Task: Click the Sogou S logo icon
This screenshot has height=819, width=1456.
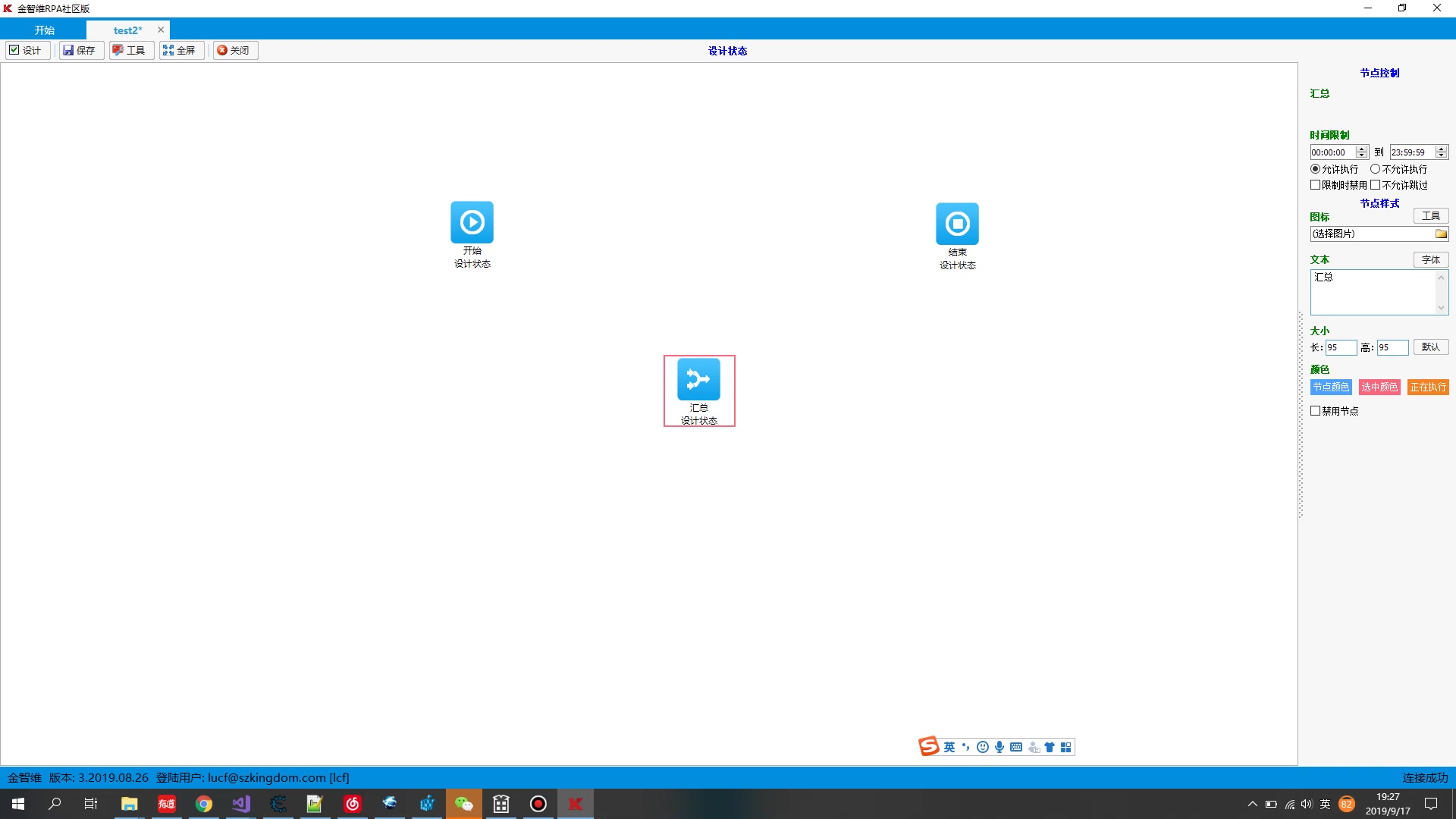Action: 929,747
